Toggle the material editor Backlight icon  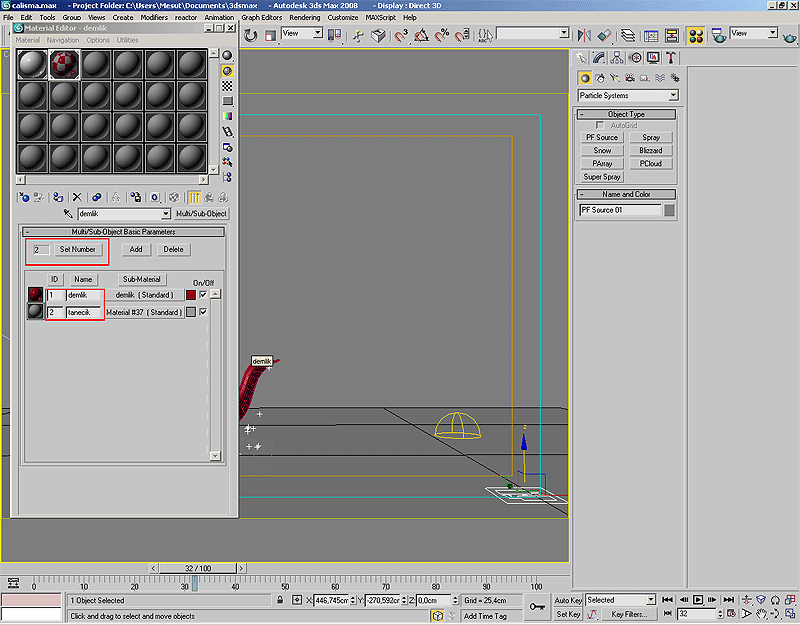pyautogui.click(x=228, y=71)
